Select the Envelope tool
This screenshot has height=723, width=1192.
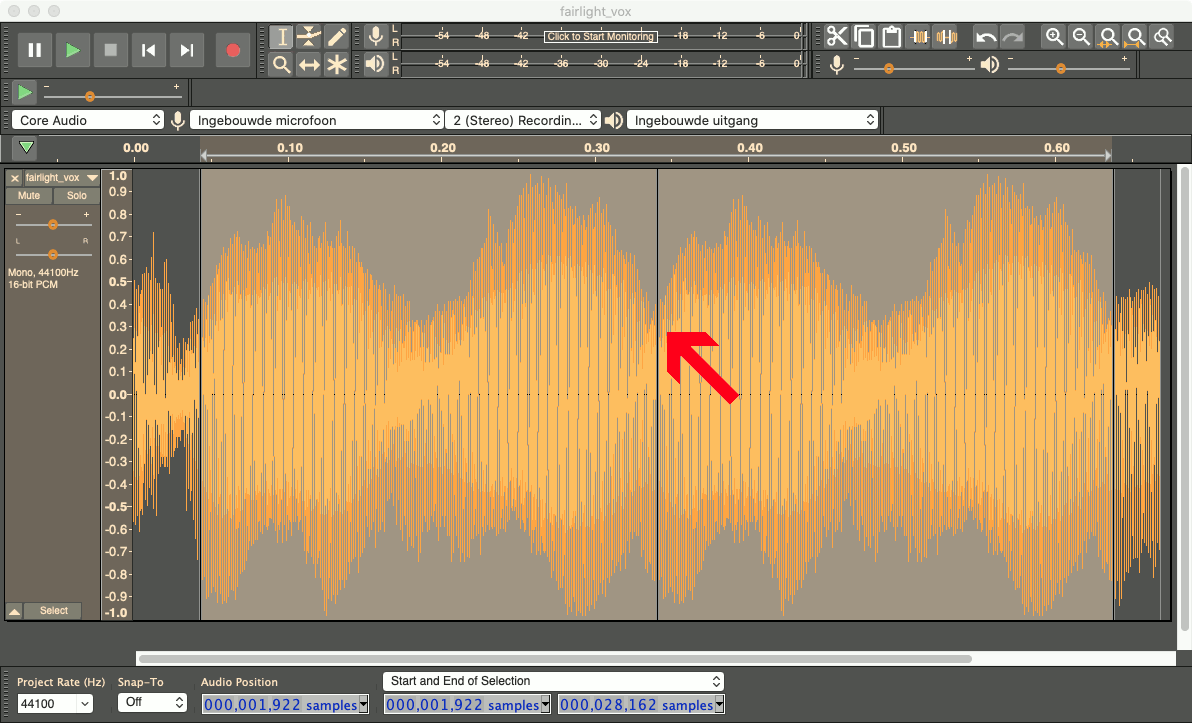[309, 36]
